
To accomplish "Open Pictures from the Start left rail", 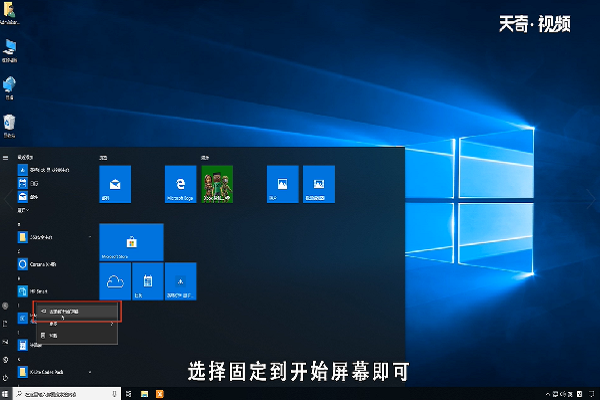I will point(5,341).
